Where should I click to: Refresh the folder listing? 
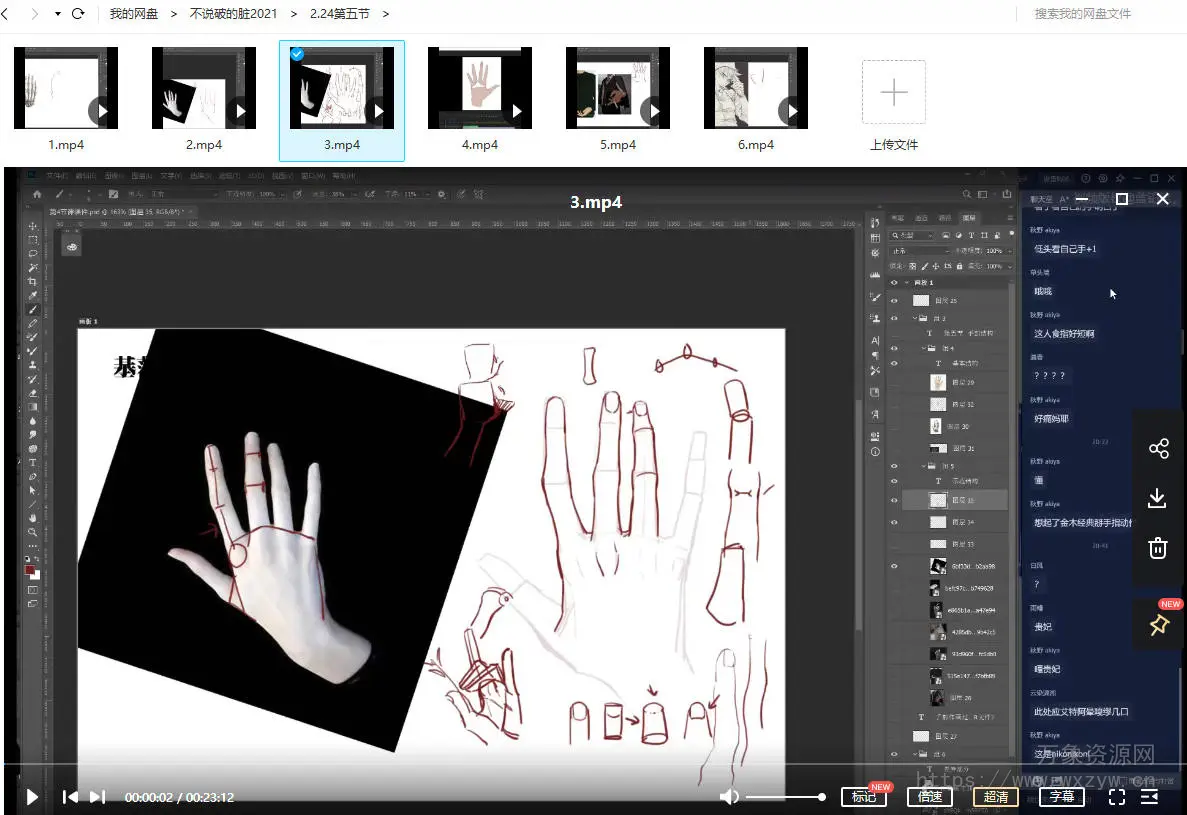78,14
